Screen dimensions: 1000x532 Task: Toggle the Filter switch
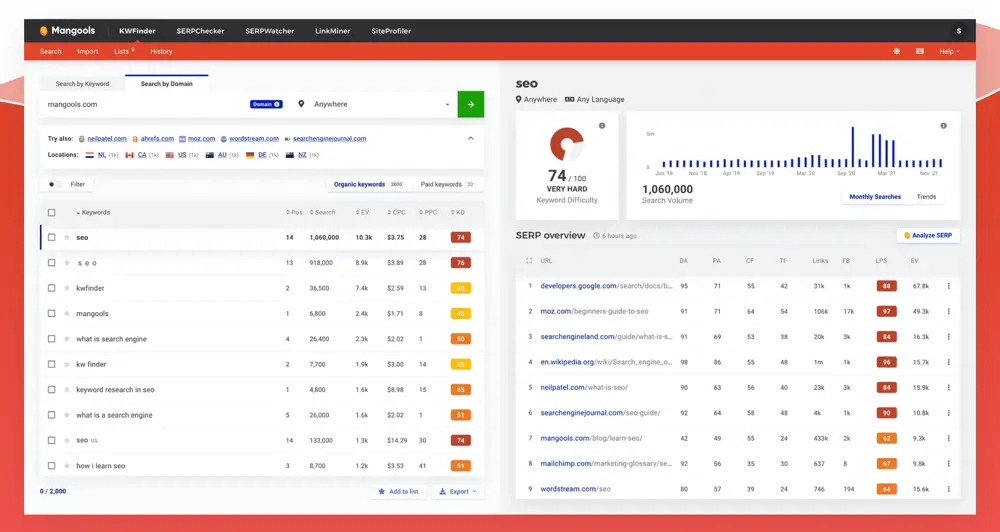(55, 184)
